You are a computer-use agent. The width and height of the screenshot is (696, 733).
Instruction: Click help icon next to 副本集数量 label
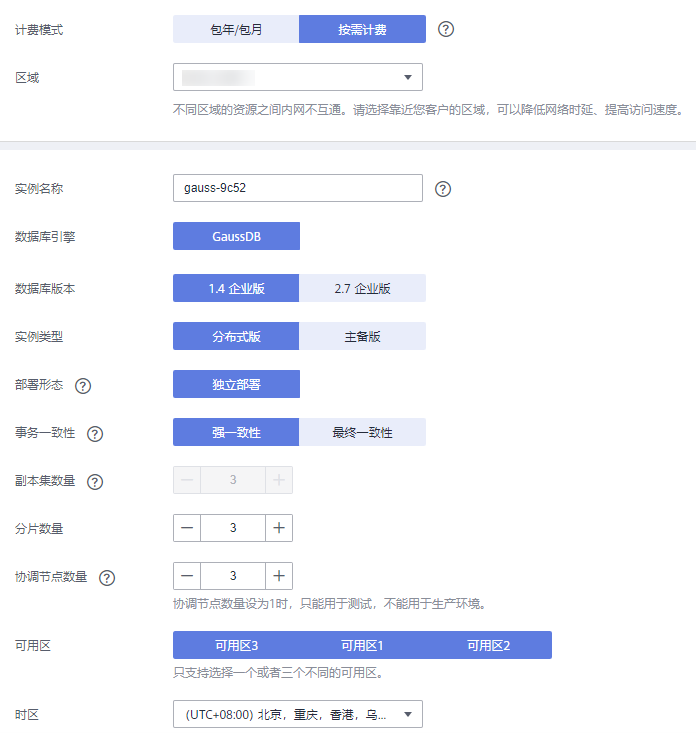pyautogui.click(x=95, y=481)
